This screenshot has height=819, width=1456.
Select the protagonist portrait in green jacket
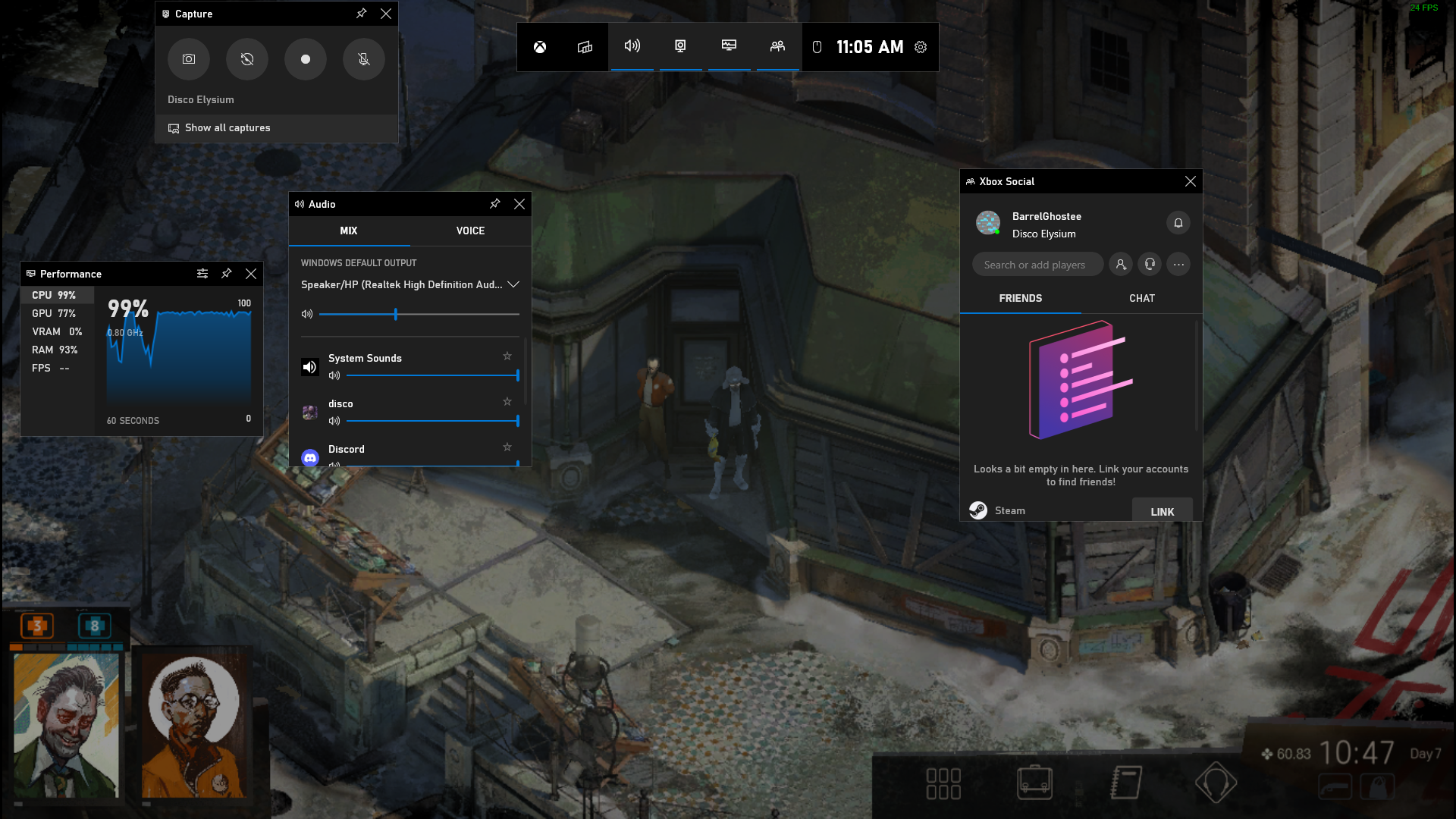[x=66, y=725]
